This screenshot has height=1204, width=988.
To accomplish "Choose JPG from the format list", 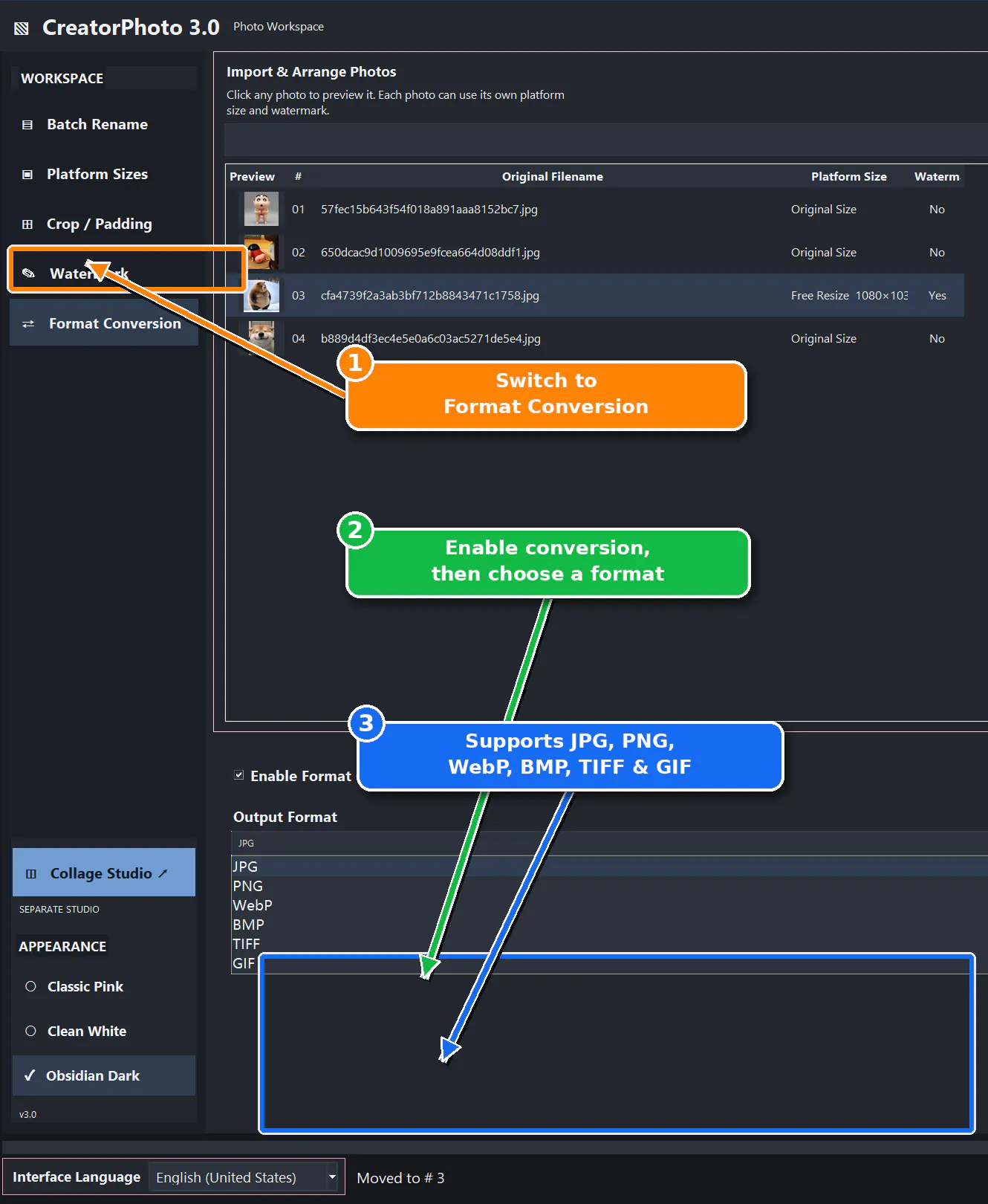I will (609, 867).
